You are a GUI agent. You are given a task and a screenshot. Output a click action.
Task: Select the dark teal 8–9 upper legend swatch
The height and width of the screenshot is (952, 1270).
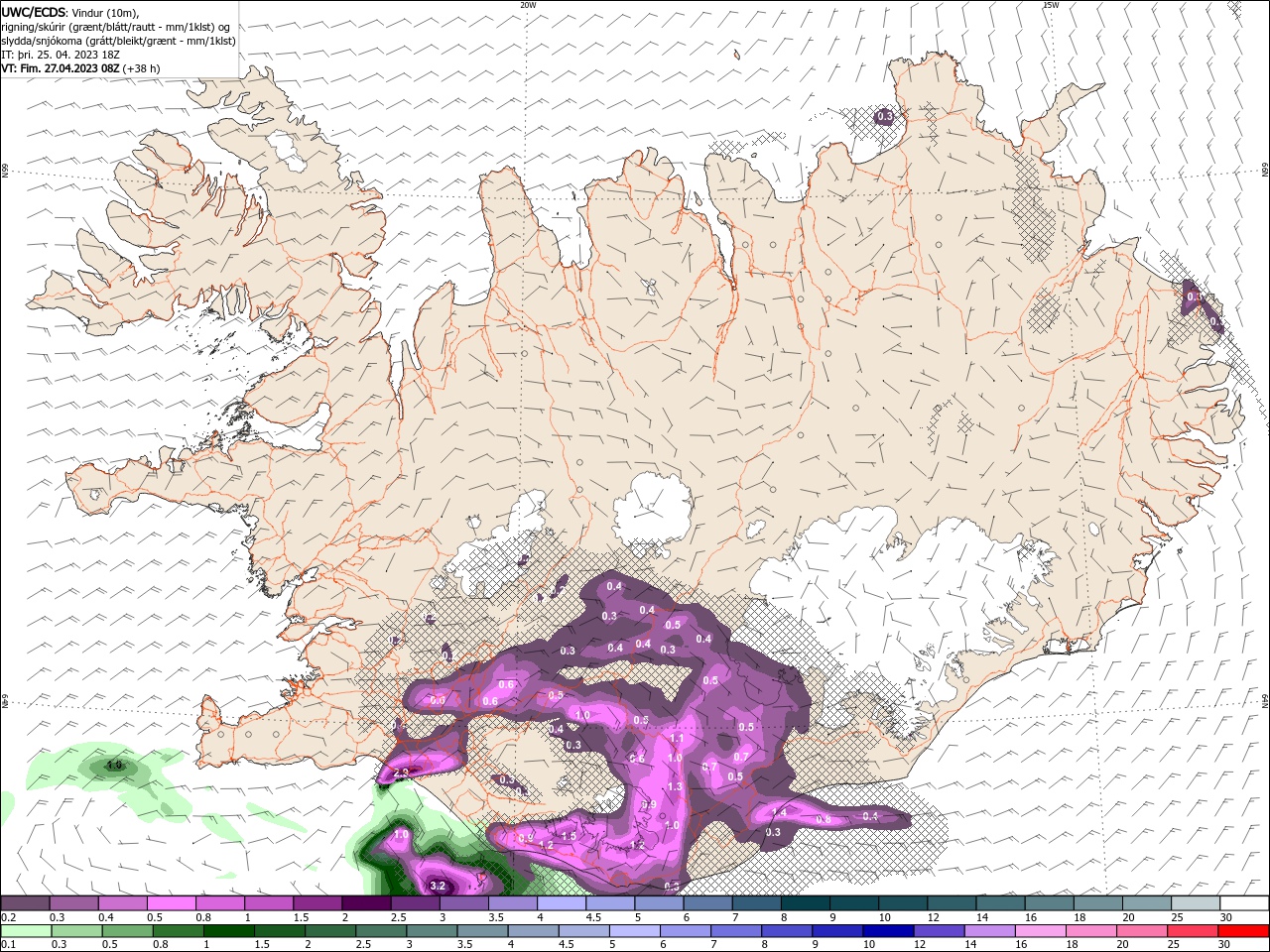[804, 903]
